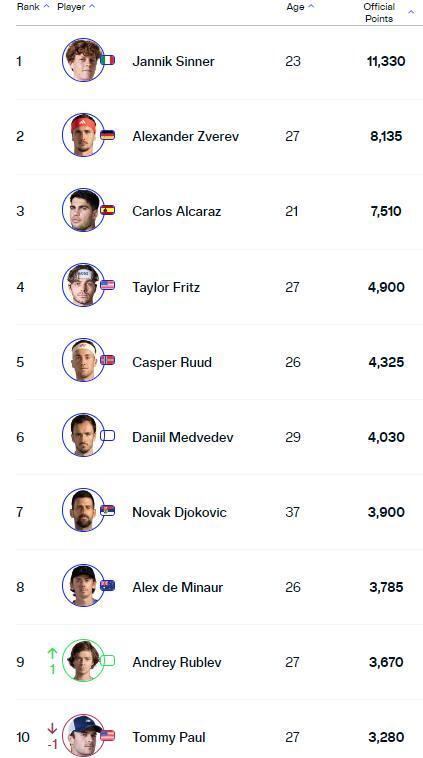The image size is (423, 758).
Task: Open Daniil Medvedev's player name link
Action: (183, 437)
